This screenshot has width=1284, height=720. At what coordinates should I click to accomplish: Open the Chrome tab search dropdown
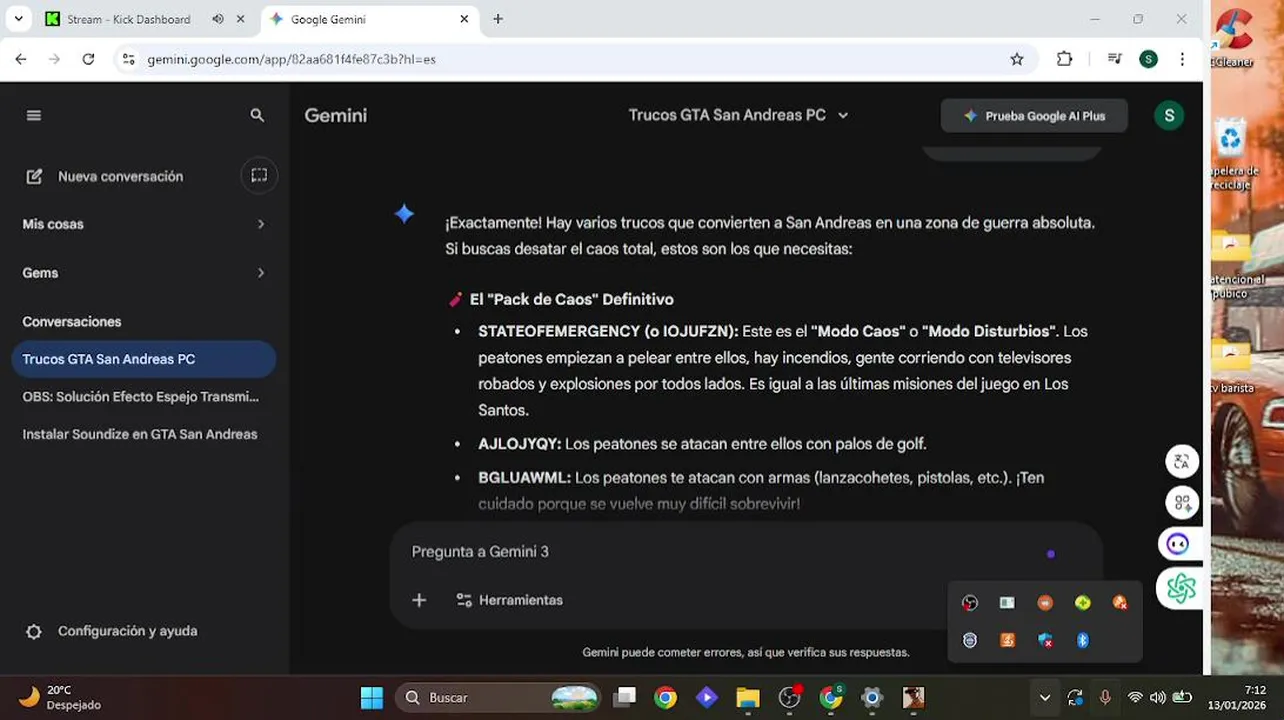18,19
